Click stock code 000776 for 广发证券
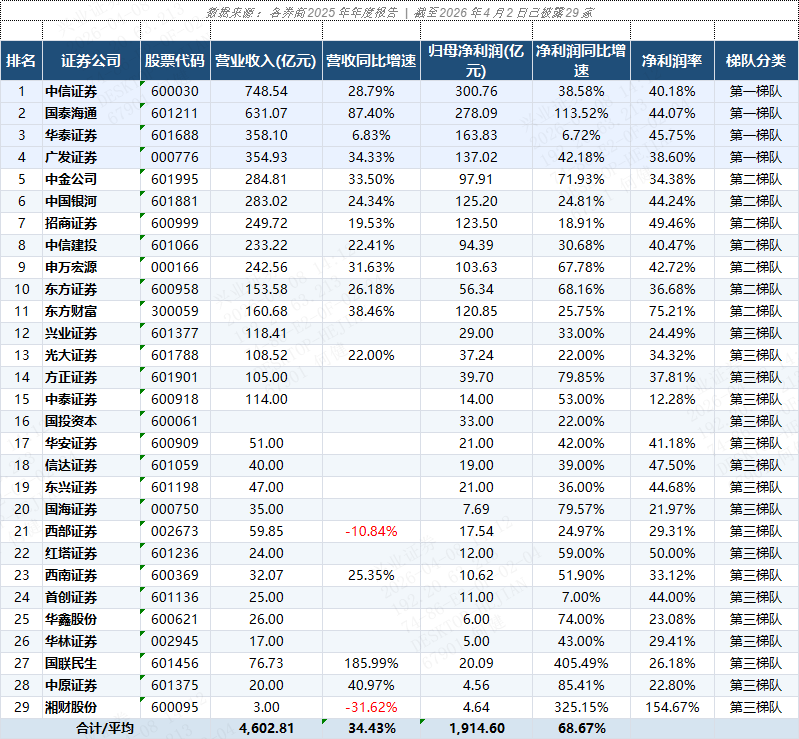The image size is (799, 739). pos(175,157)
